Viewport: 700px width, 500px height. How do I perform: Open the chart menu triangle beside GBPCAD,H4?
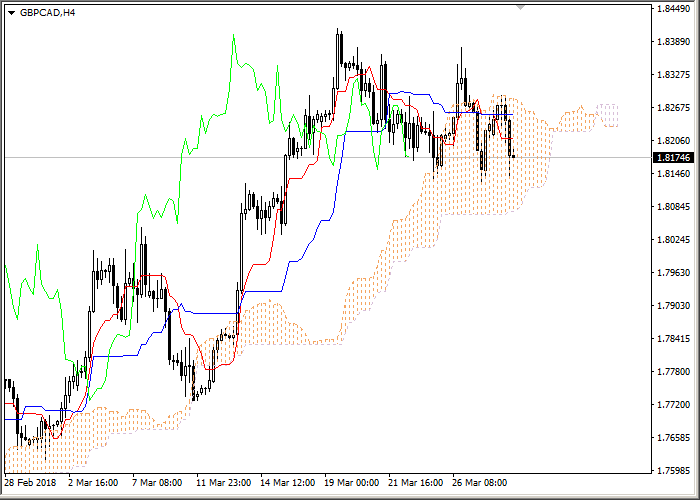tap(12, 12)
